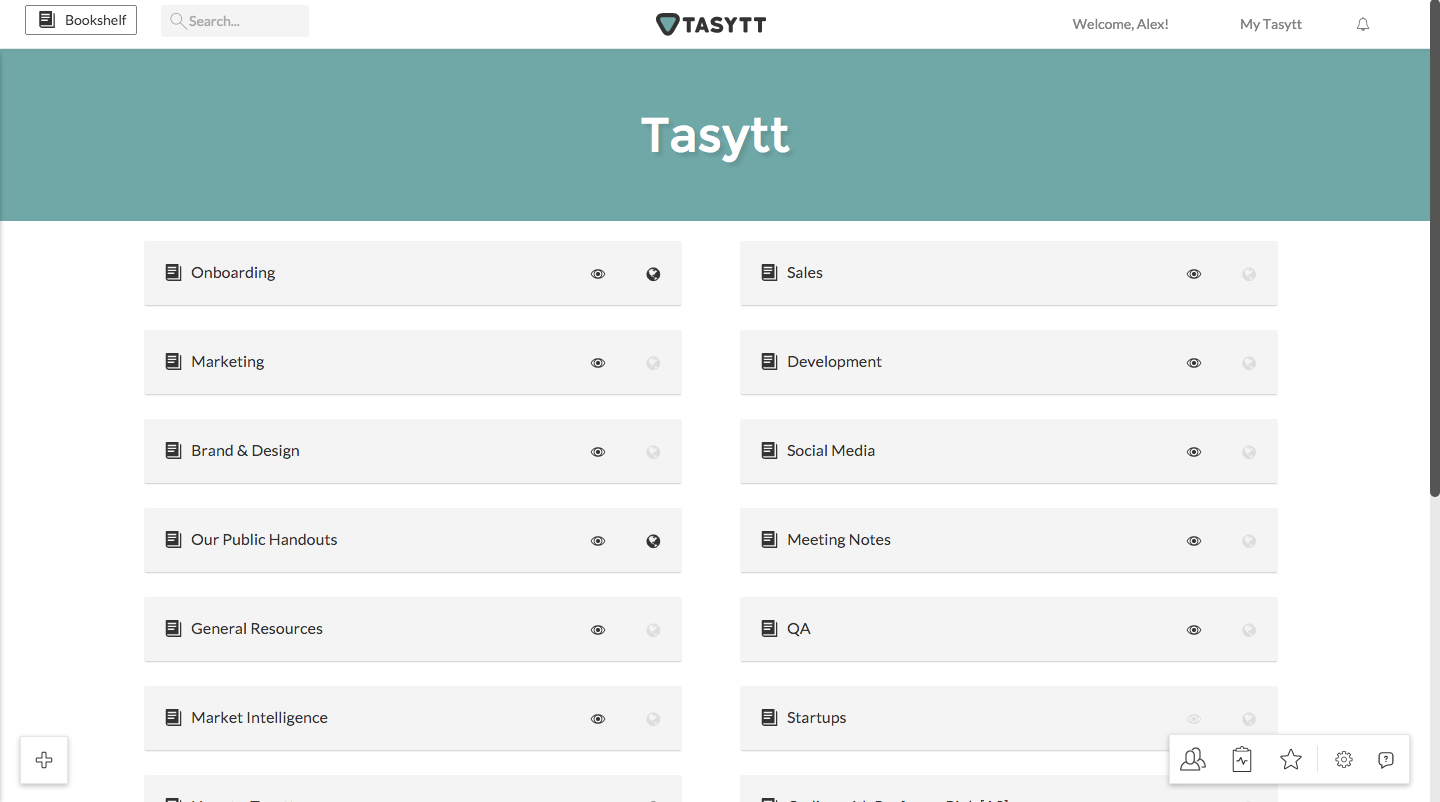
Task: Open the General Resources book
Action: click(x=413, y=629)
